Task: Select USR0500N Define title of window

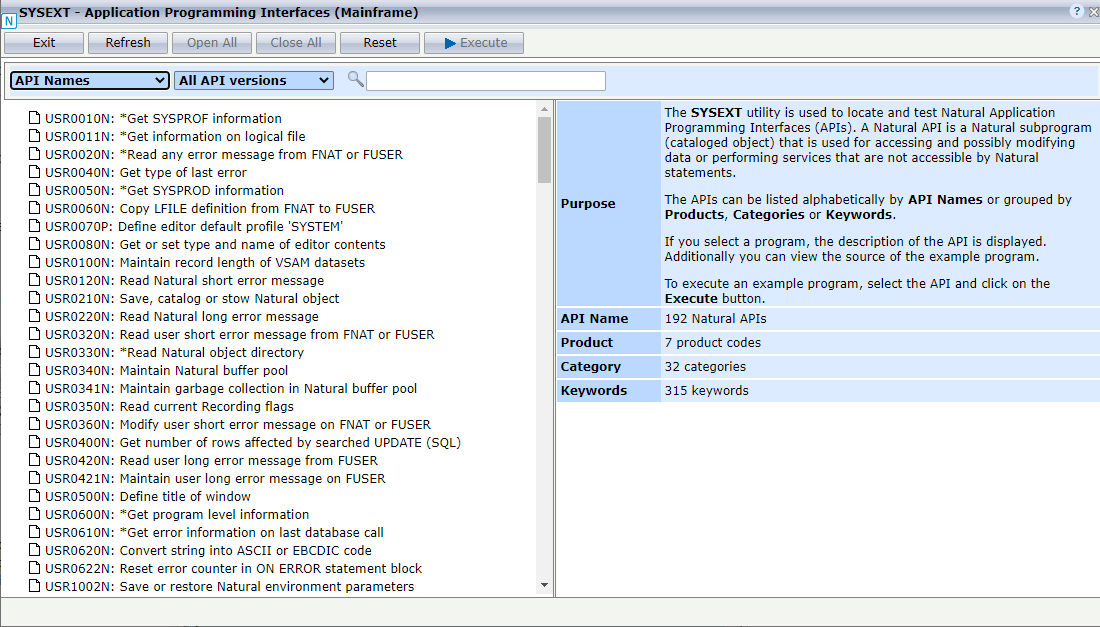Action: click(150, 496)
